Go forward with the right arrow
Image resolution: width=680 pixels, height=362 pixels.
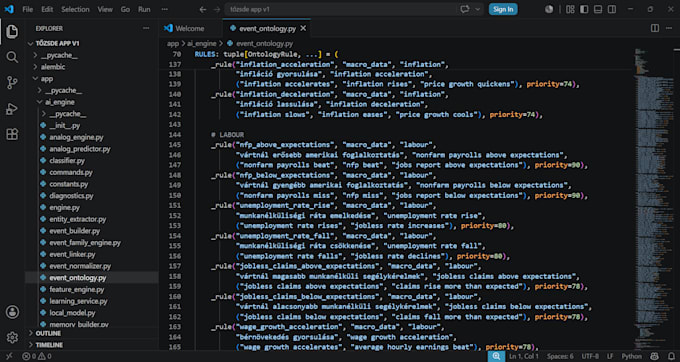pos(217,9)
